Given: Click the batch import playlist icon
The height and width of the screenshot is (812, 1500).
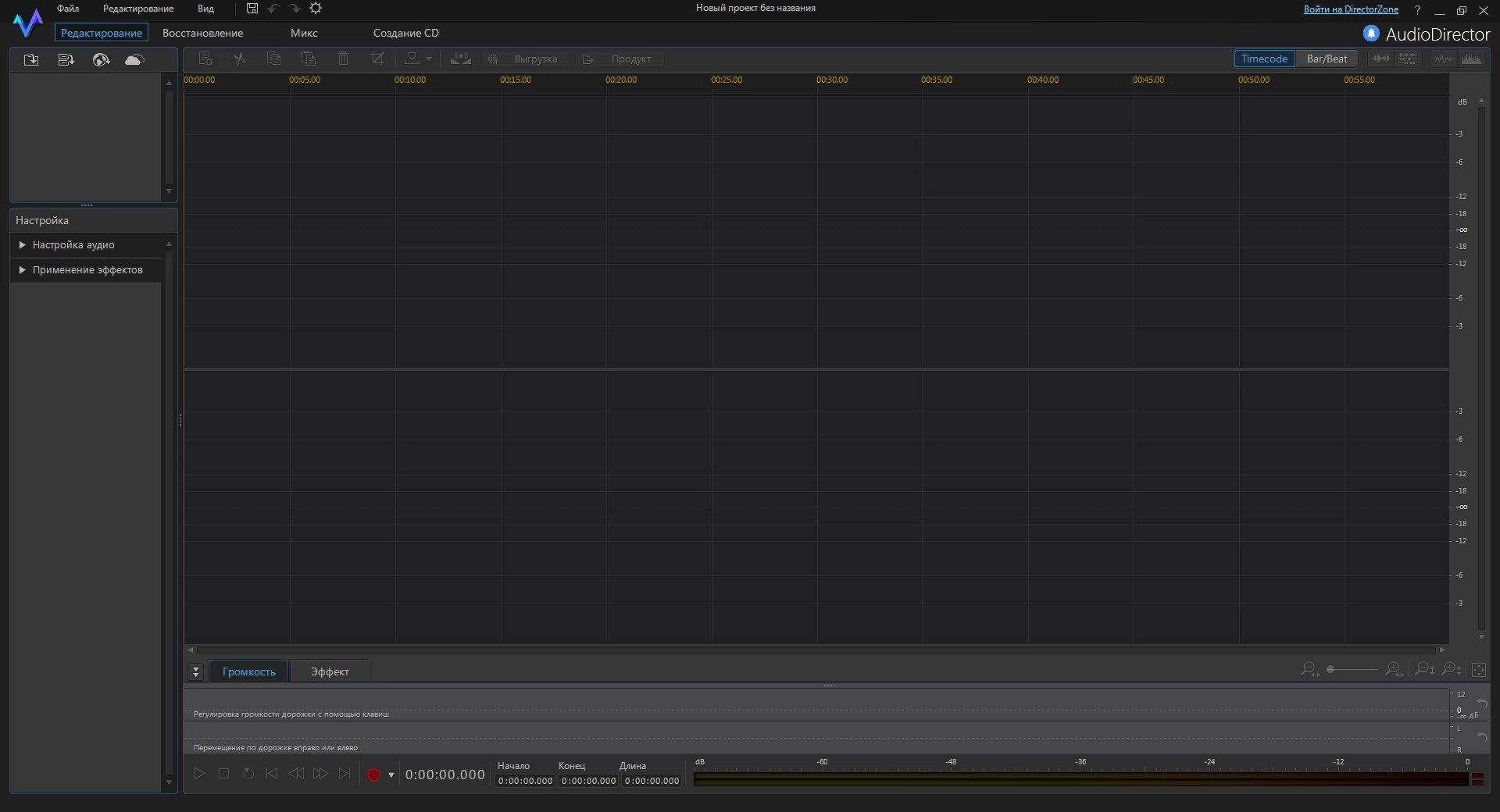Looking at the screenshot, I should 66,59.
